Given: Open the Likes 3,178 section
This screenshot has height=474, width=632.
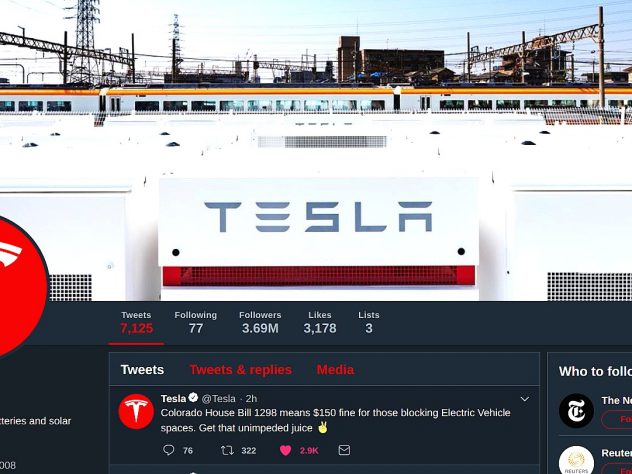Looking at the screenshot, I should 320,322.
